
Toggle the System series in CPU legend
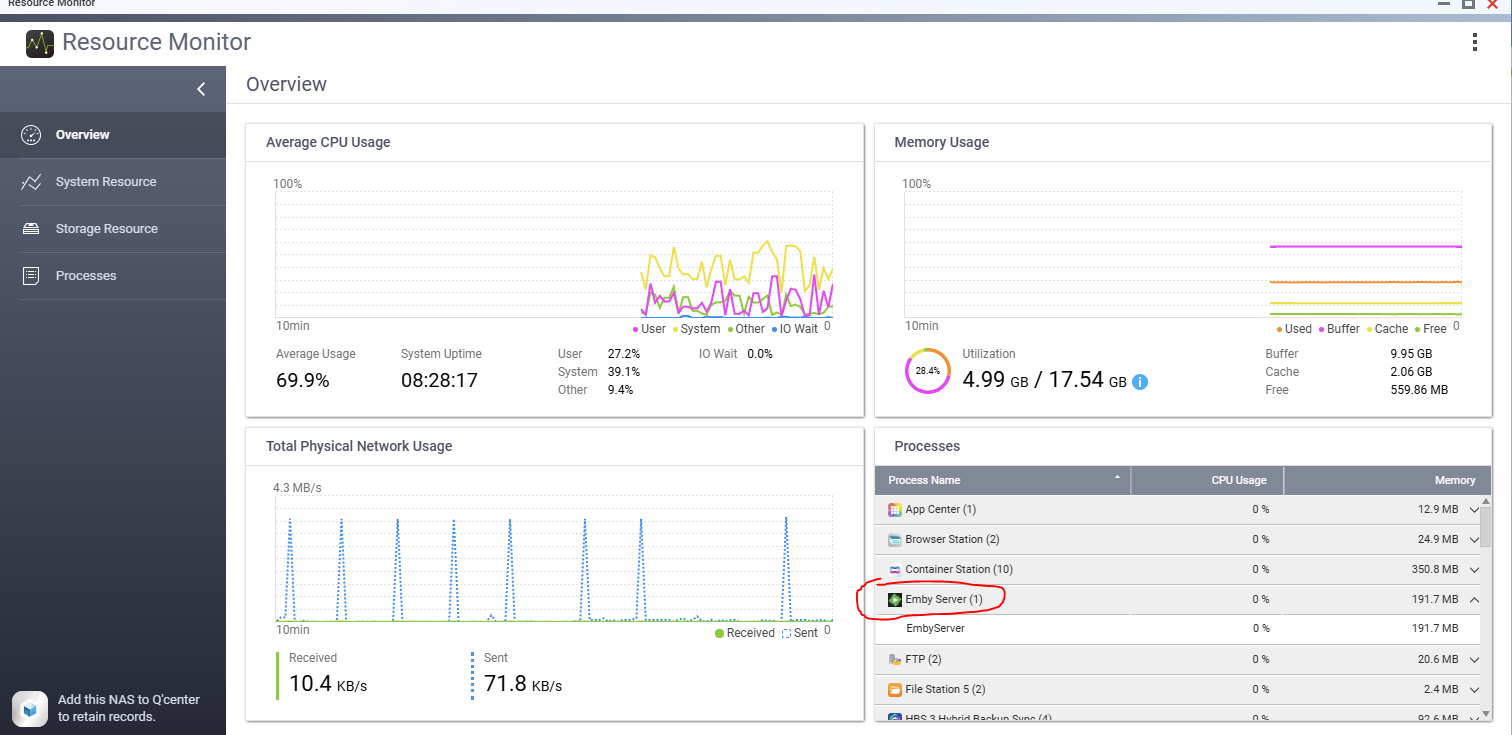coord(696,329)
